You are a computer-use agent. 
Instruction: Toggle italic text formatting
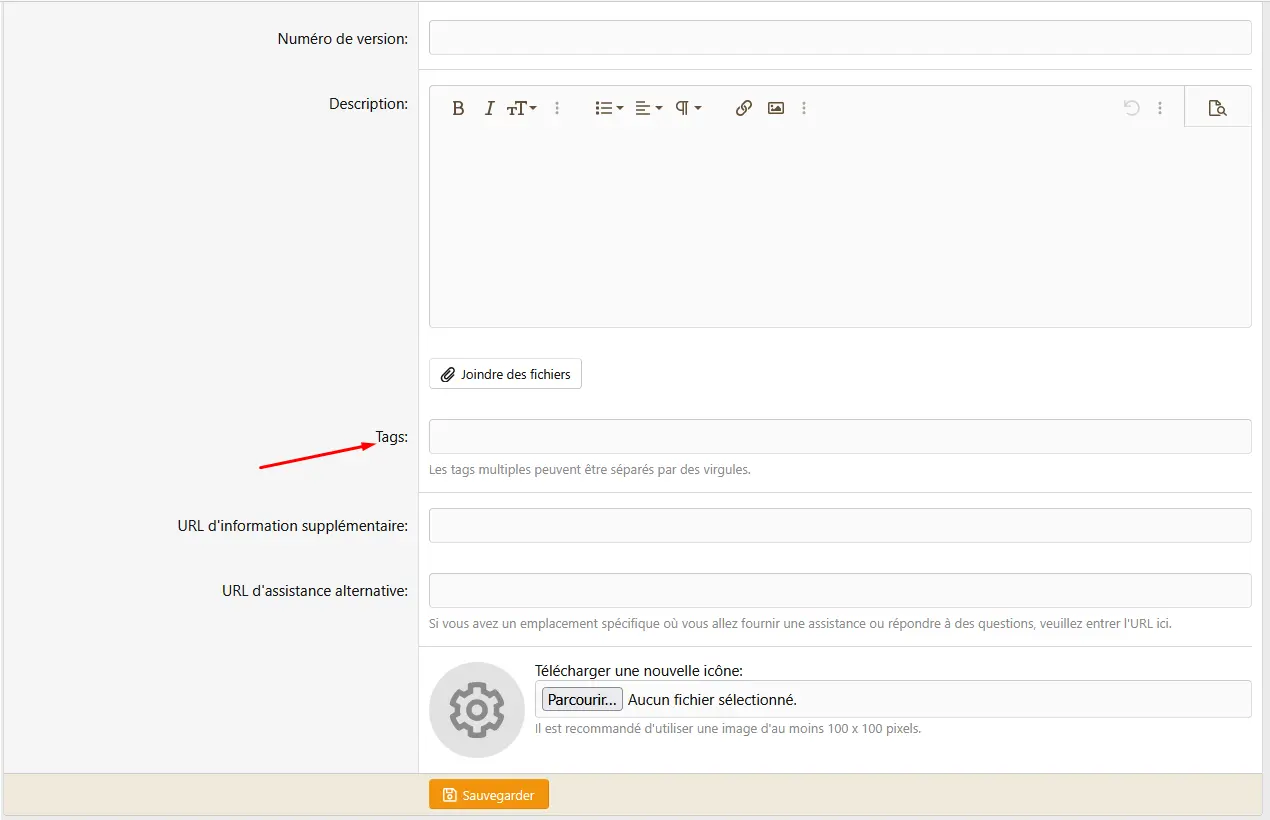tap(489, 108)
